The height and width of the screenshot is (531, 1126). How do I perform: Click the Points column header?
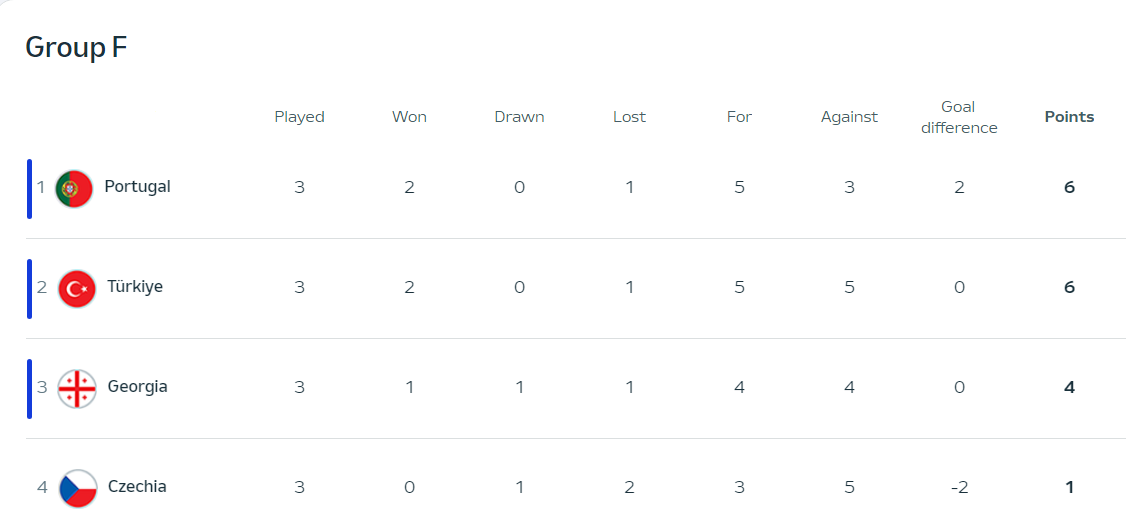click(x=1069, y=117)
